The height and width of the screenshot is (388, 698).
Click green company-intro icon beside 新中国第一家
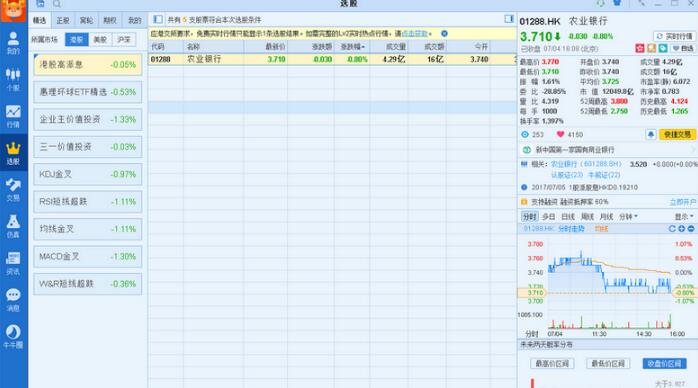pyautogui.click(x=527, y=150)
